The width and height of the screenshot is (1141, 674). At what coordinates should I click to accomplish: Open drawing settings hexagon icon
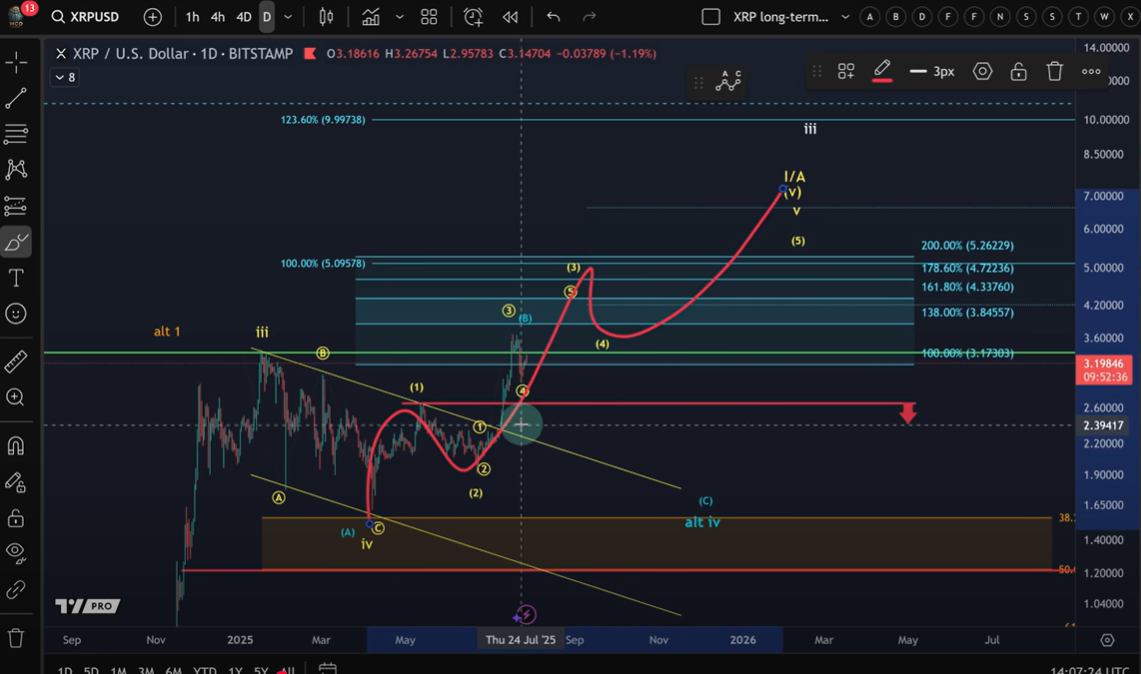(x=982, y=71)
